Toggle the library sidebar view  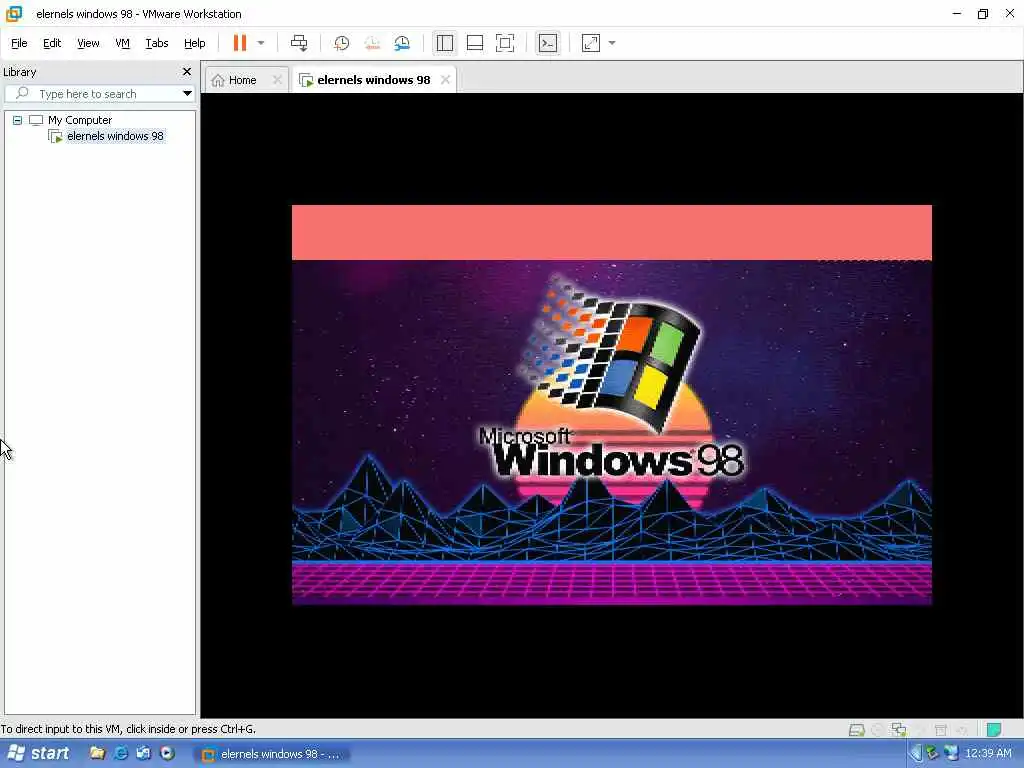pos(445,43)
